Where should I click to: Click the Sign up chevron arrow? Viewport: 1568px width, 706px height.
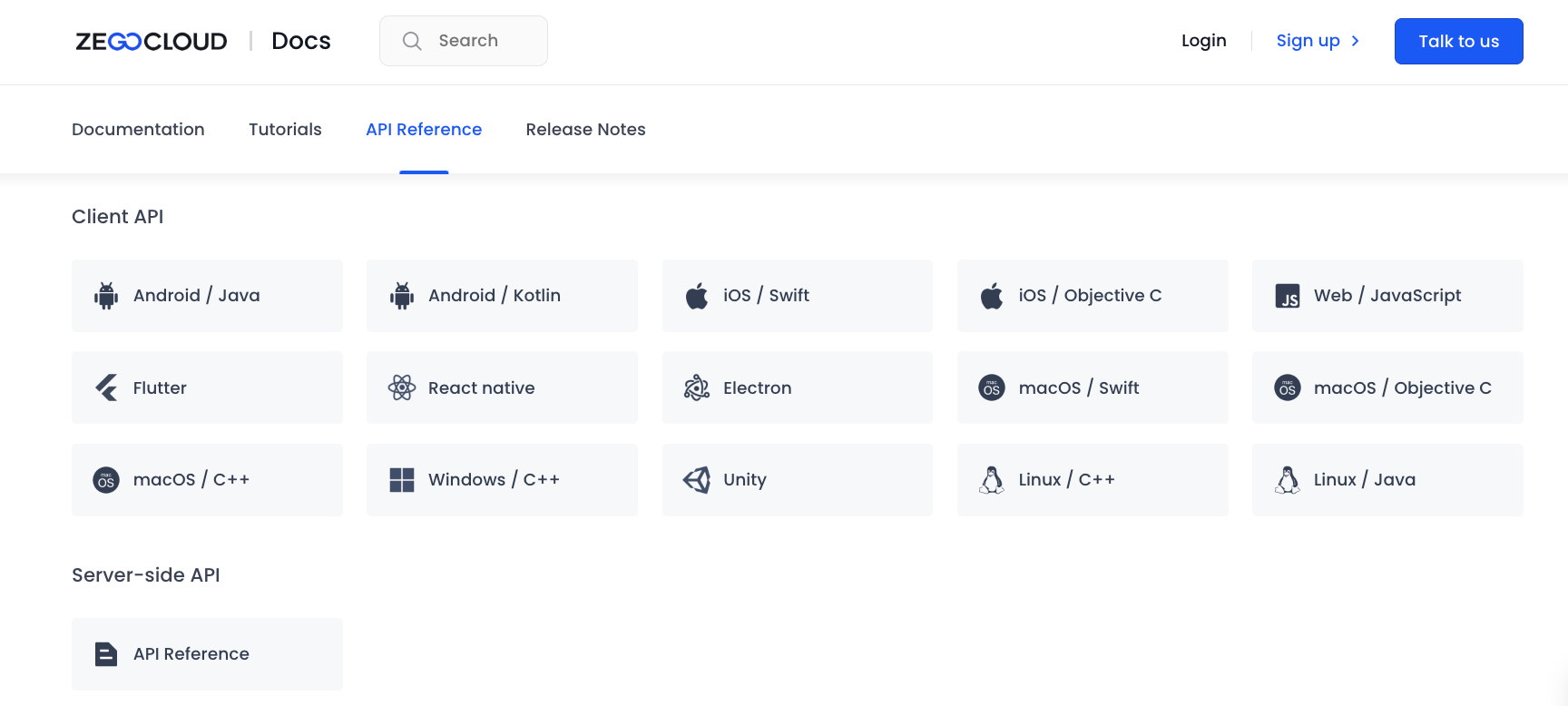click(1355, 41)
